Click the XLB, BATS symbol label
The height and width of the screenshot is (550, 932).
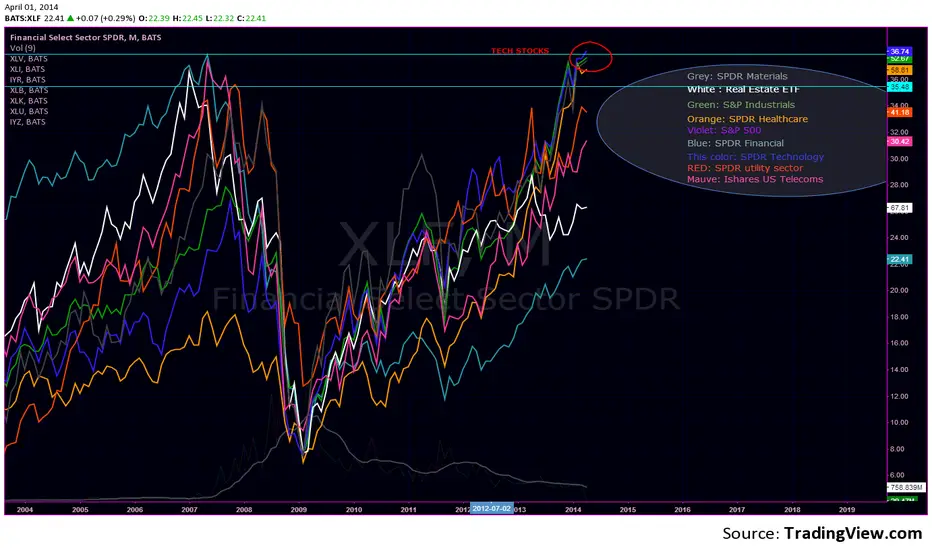tap(29, 90)
